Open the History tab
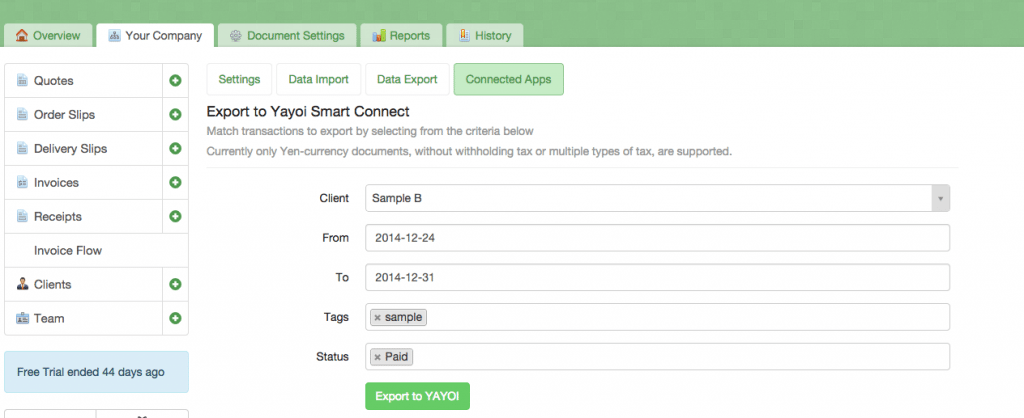This screenshot has height=418, width=1024. point(485,35)
